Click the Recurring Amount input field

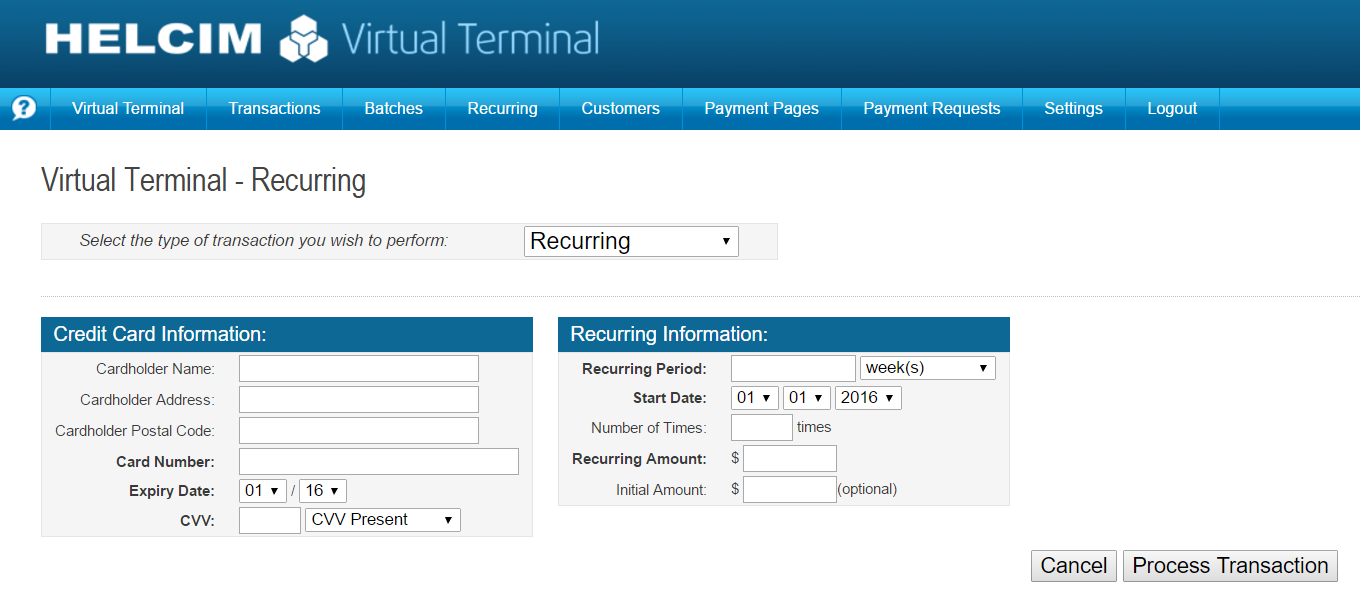789,458
